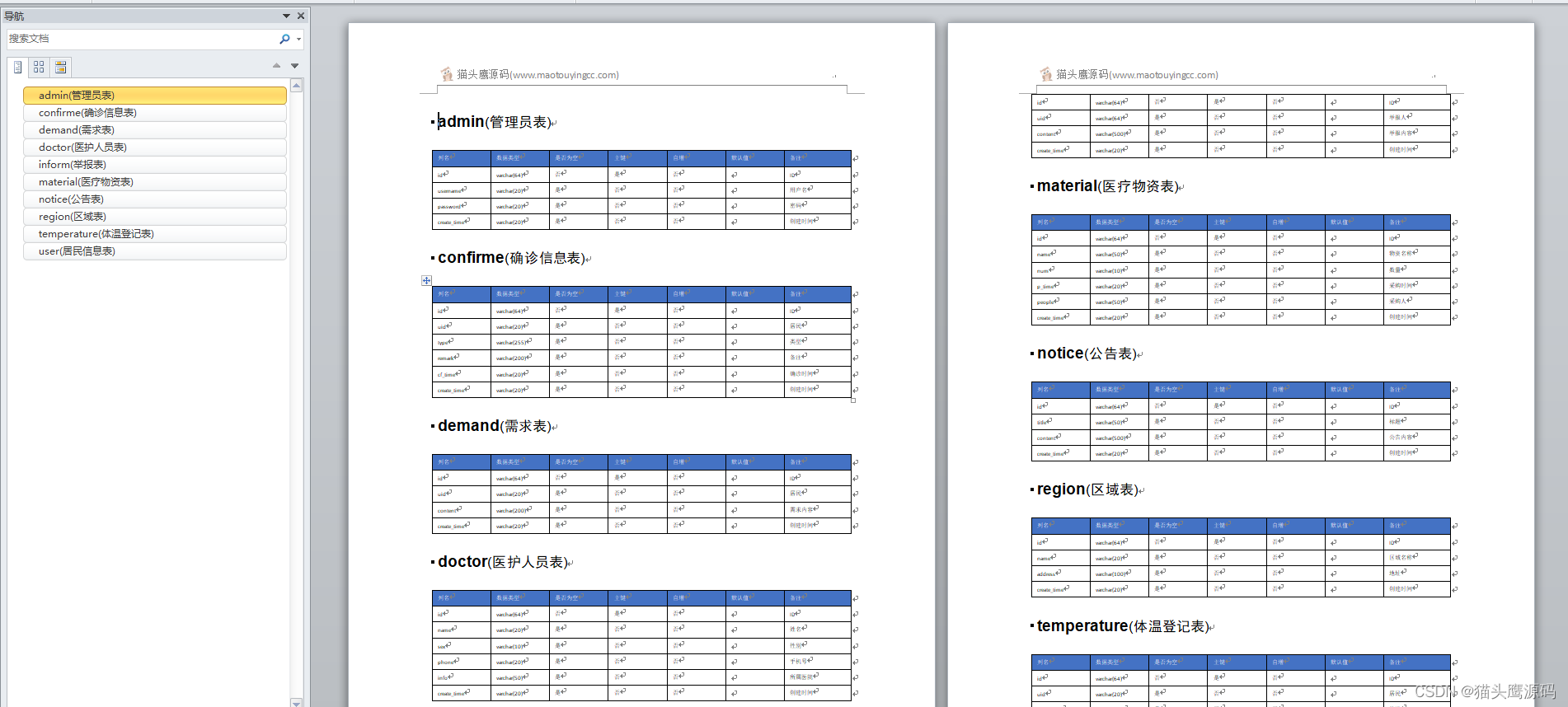This screenshot has width=1568, height=707.
Task: Open doctor(医护人员表) from the navigation list
Action: (x=155, y=147)
